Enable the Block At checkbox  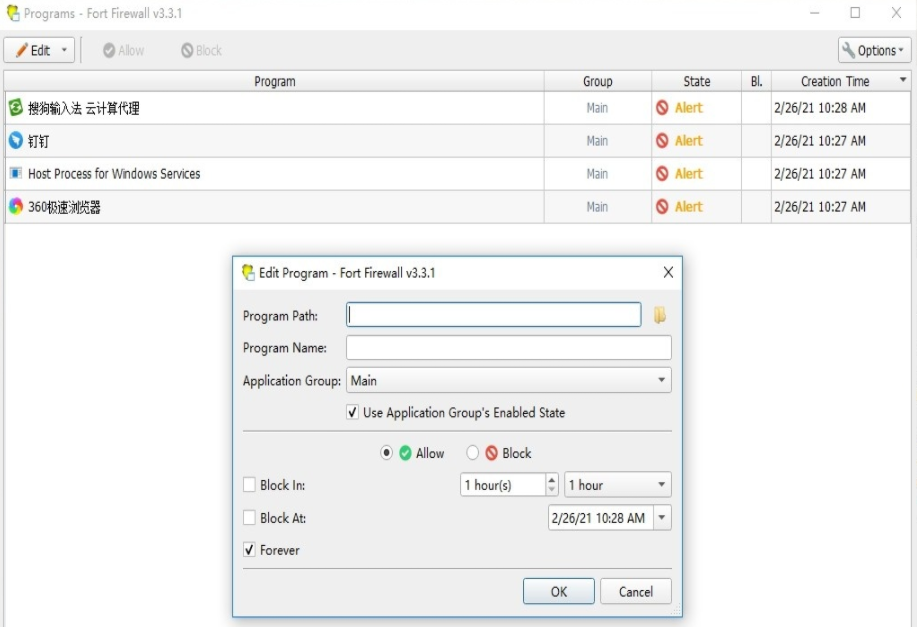(249, 518)
